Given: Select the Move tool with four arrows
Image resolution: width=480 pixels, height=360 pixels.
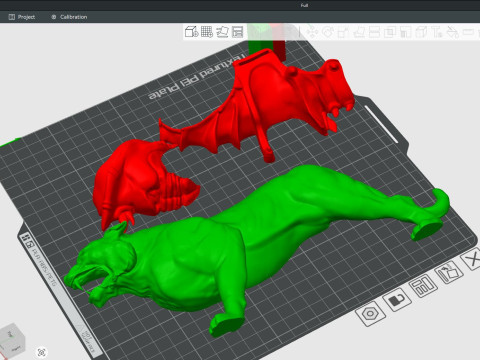Looking at the screenshot, I should click(x=312, y=32).
